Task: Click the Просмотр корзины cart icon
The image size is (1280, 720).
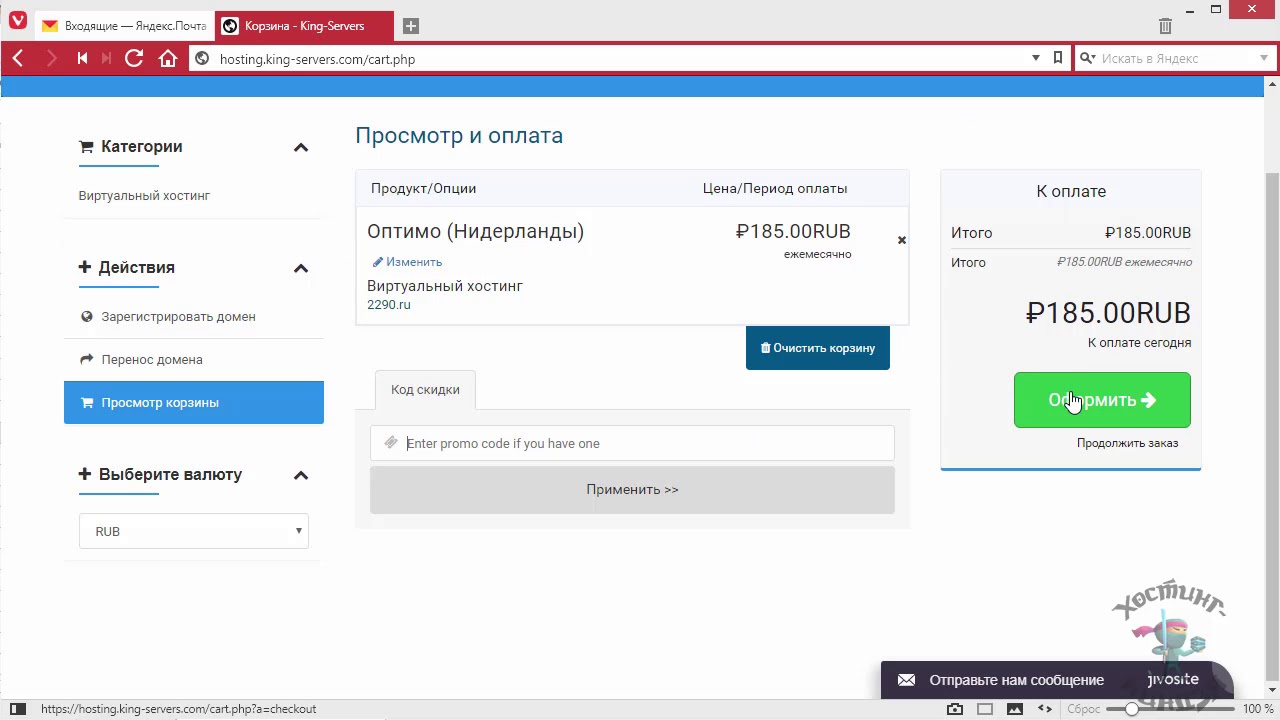Action: tap(86, 403)
